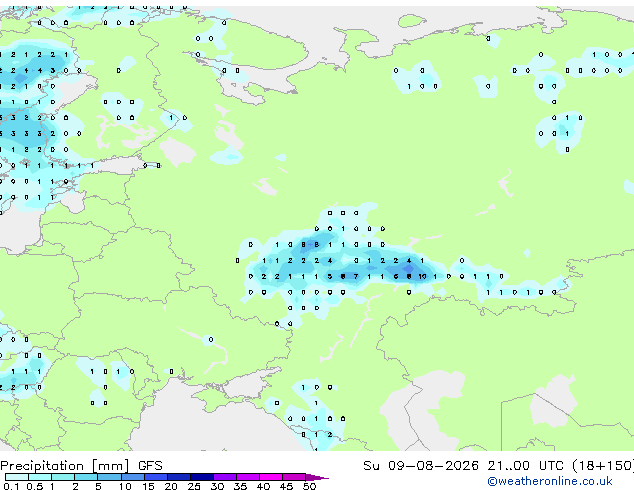Select the forecast date Su 09-08-2026 text
The width and height of the screenshot is (634, 490).
click(421, 466)
